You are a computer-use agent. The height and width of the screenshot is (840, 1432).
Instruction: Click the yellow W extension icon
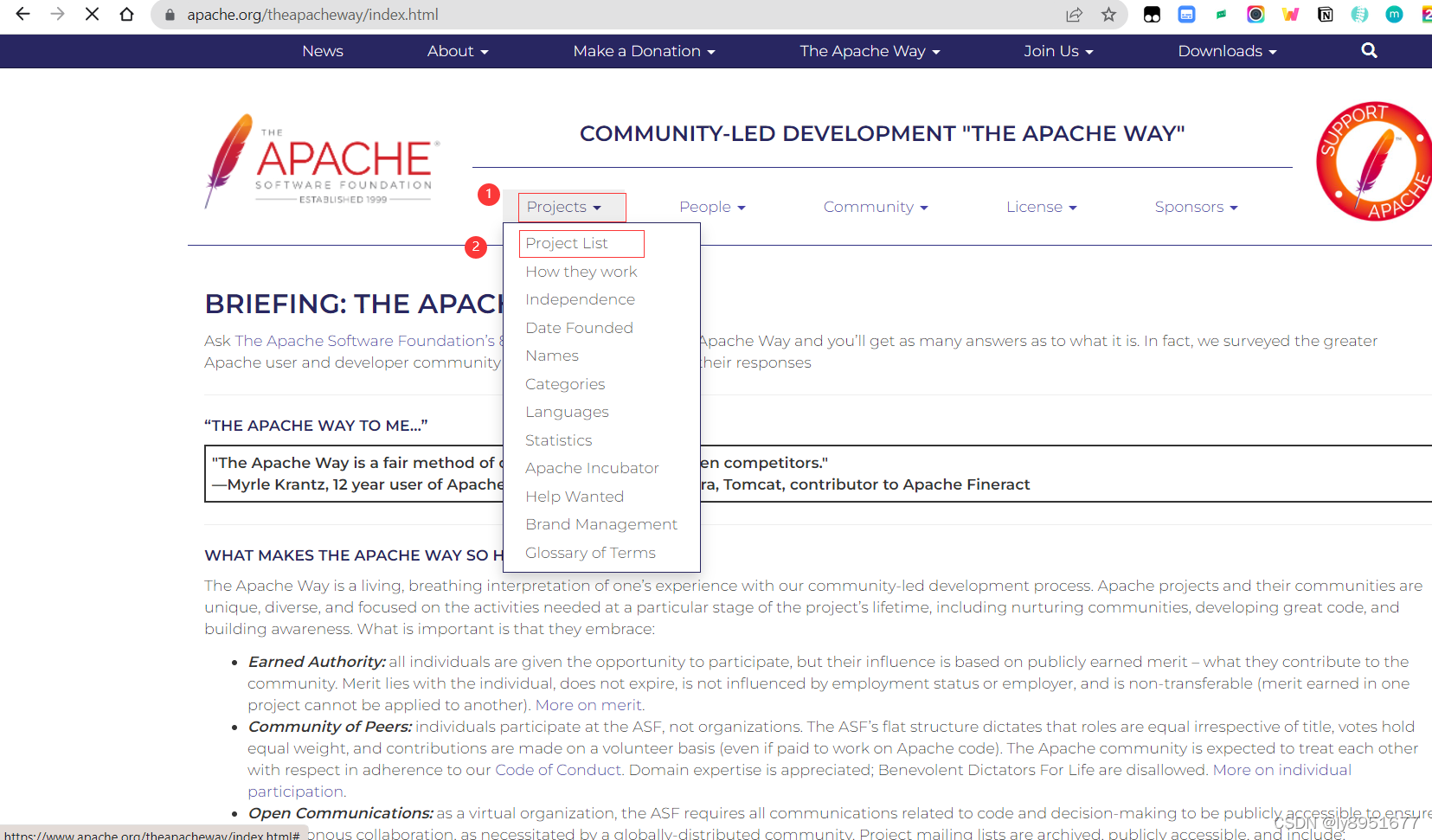point(1290,14)
